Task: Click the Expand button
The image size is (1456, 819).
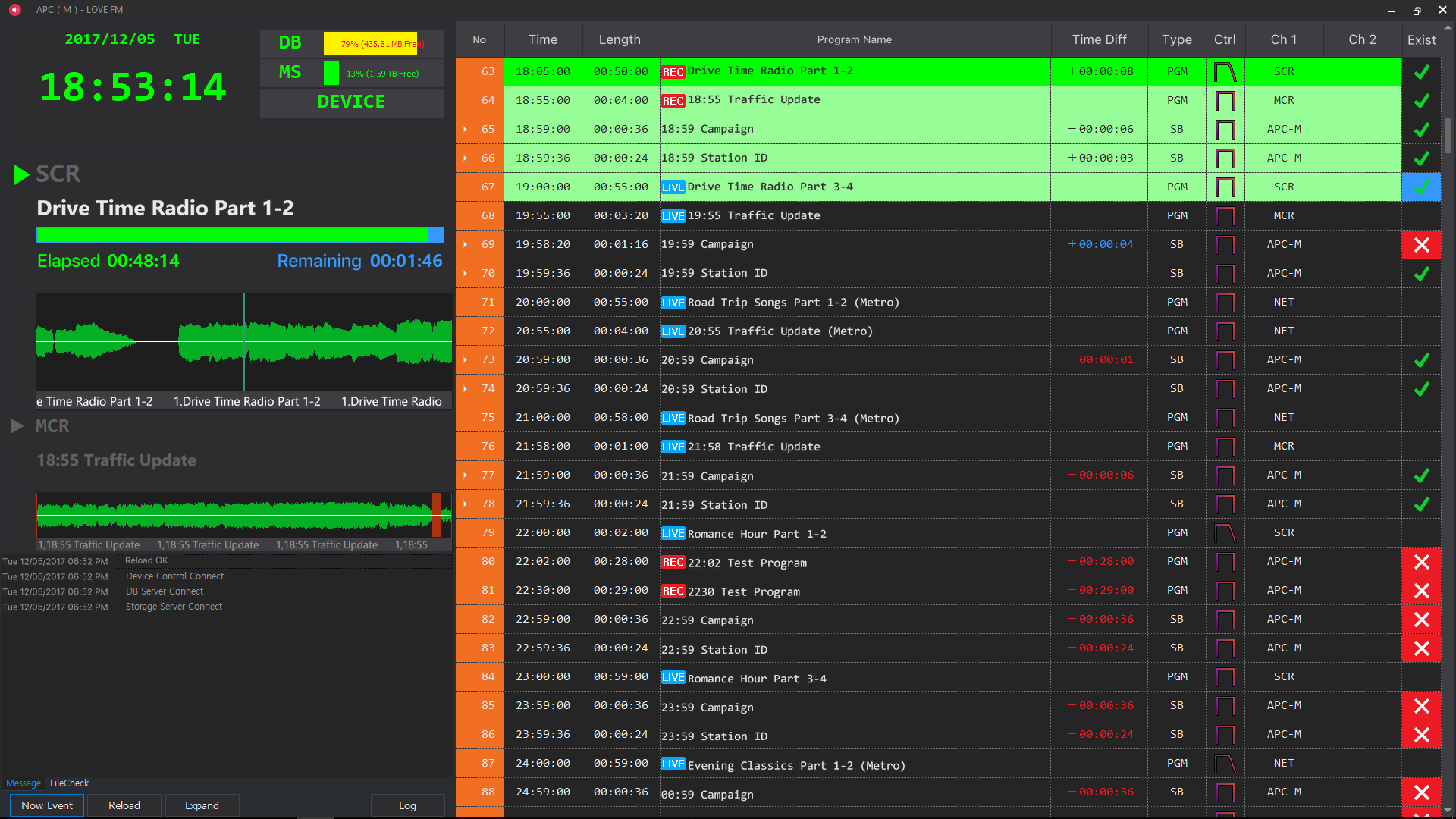Action: (x=202, y=805)
